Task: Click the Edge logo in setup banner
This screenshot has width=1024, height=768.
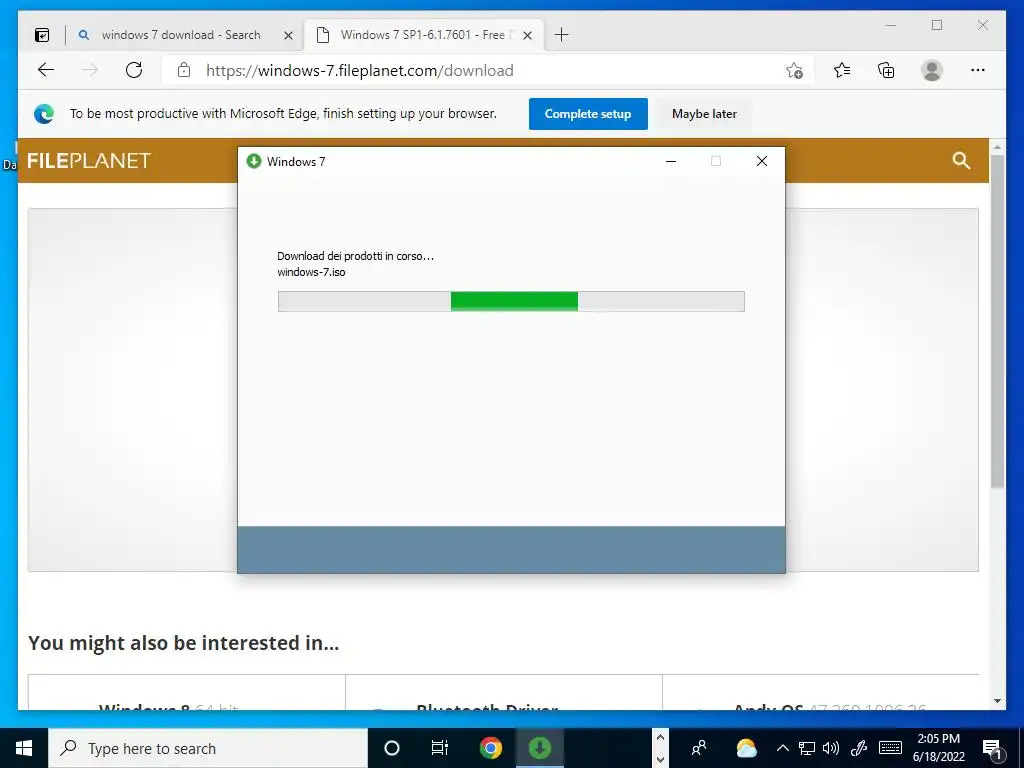Action: click(44, 114)
